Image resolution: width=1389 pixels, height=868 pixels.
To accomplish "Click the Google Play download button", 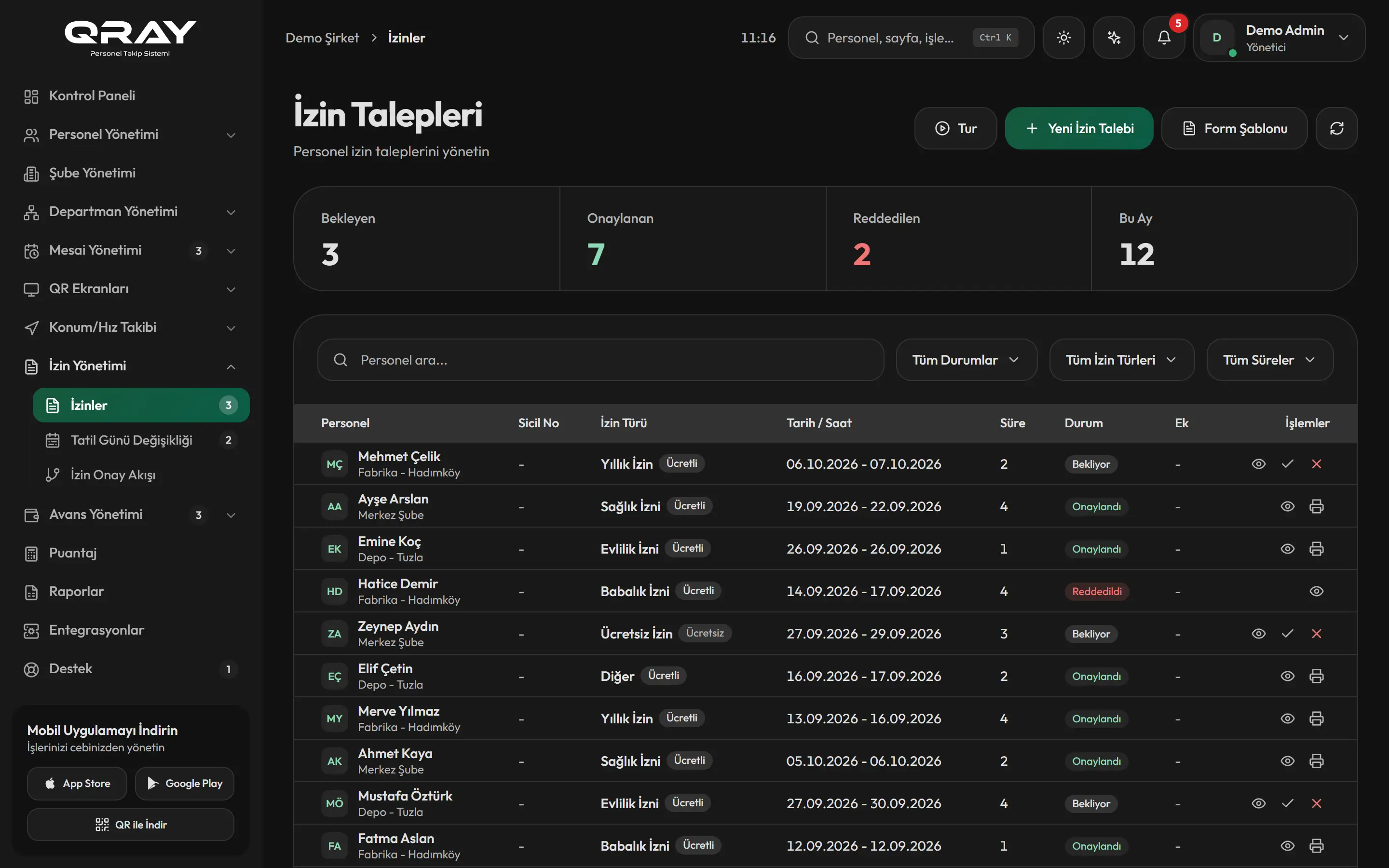I will tap(184, 784).
